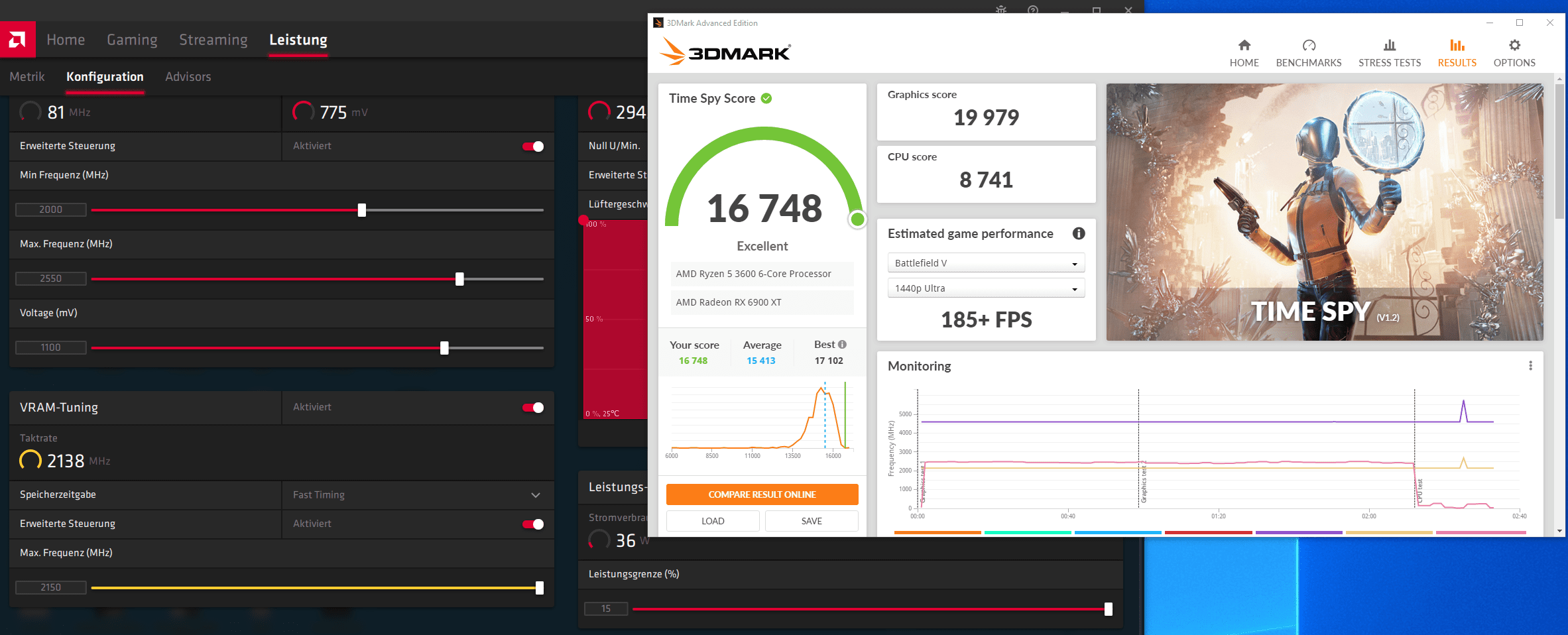Click VRAM Max. Frequenz 2150 field
1568x635 pixels.
(x=51, y=587)
